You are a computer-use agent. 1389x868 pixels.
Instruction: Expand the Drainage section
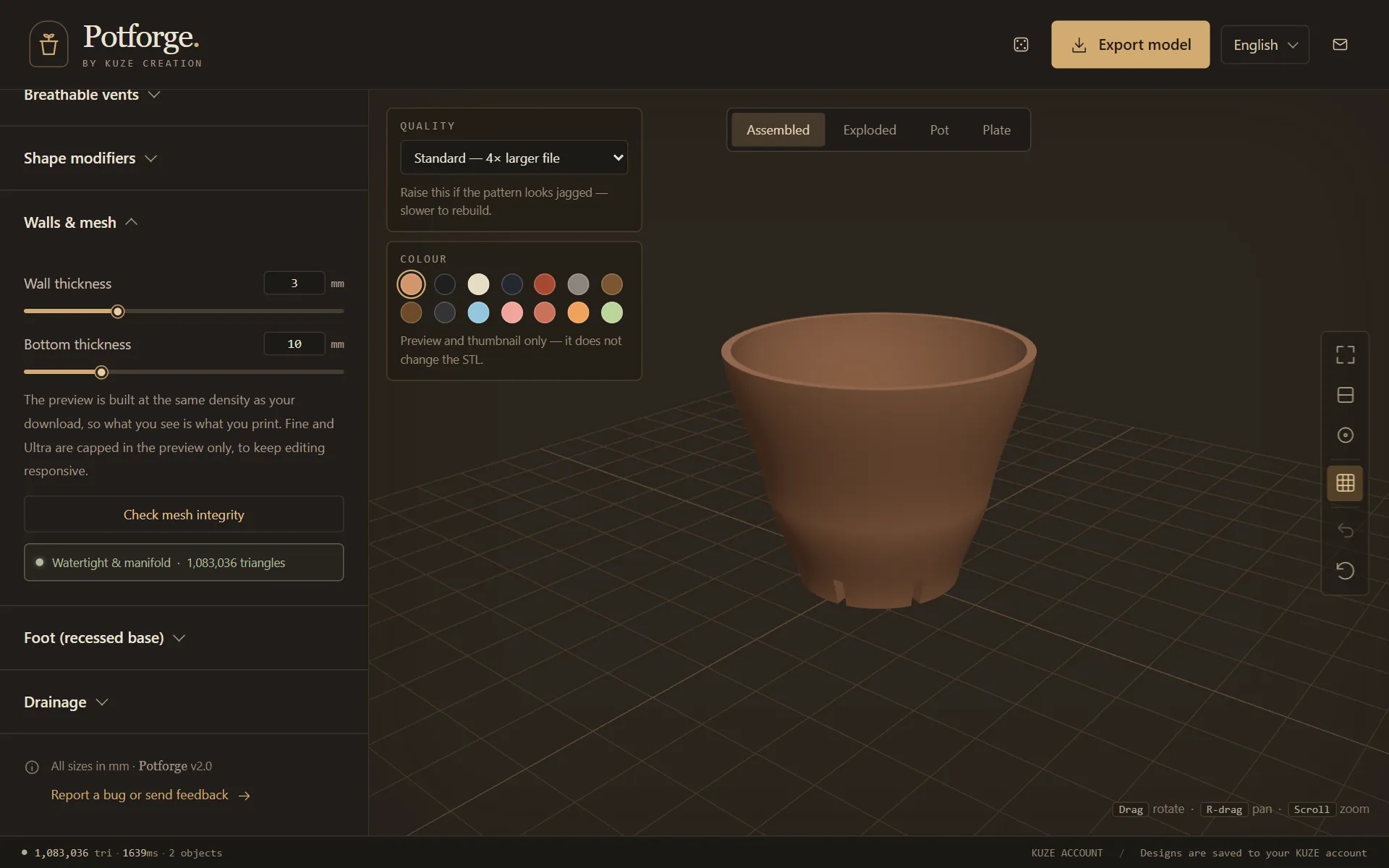coord(66,702)
